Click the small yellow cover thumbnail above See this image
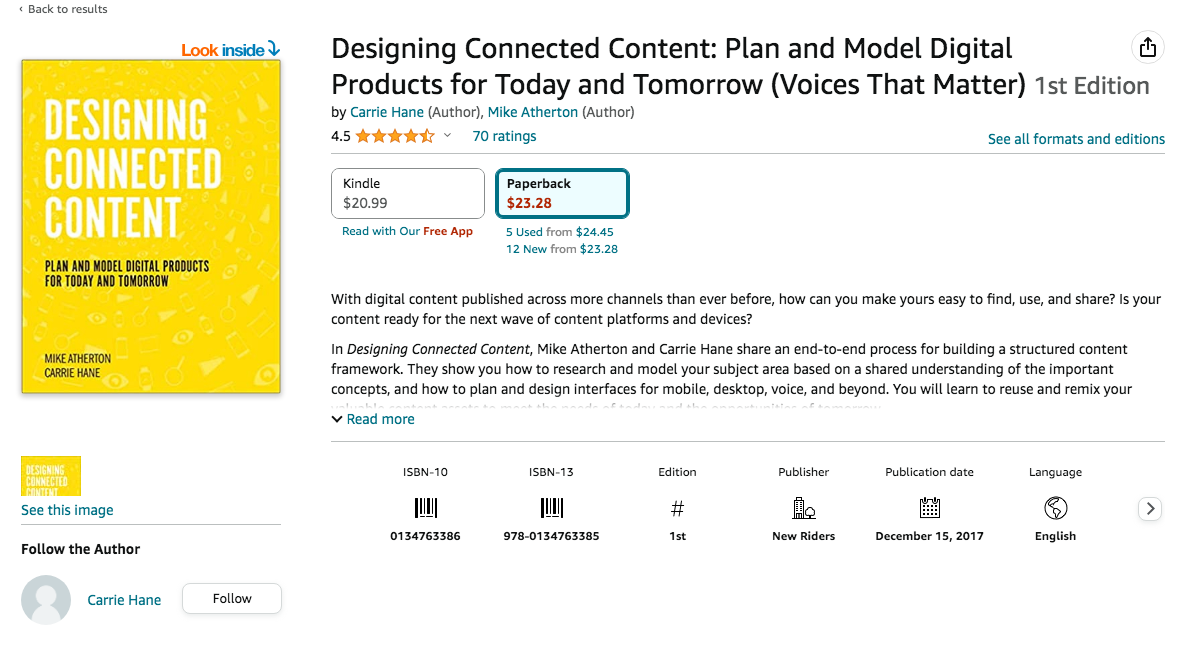 tap(51, 476)
